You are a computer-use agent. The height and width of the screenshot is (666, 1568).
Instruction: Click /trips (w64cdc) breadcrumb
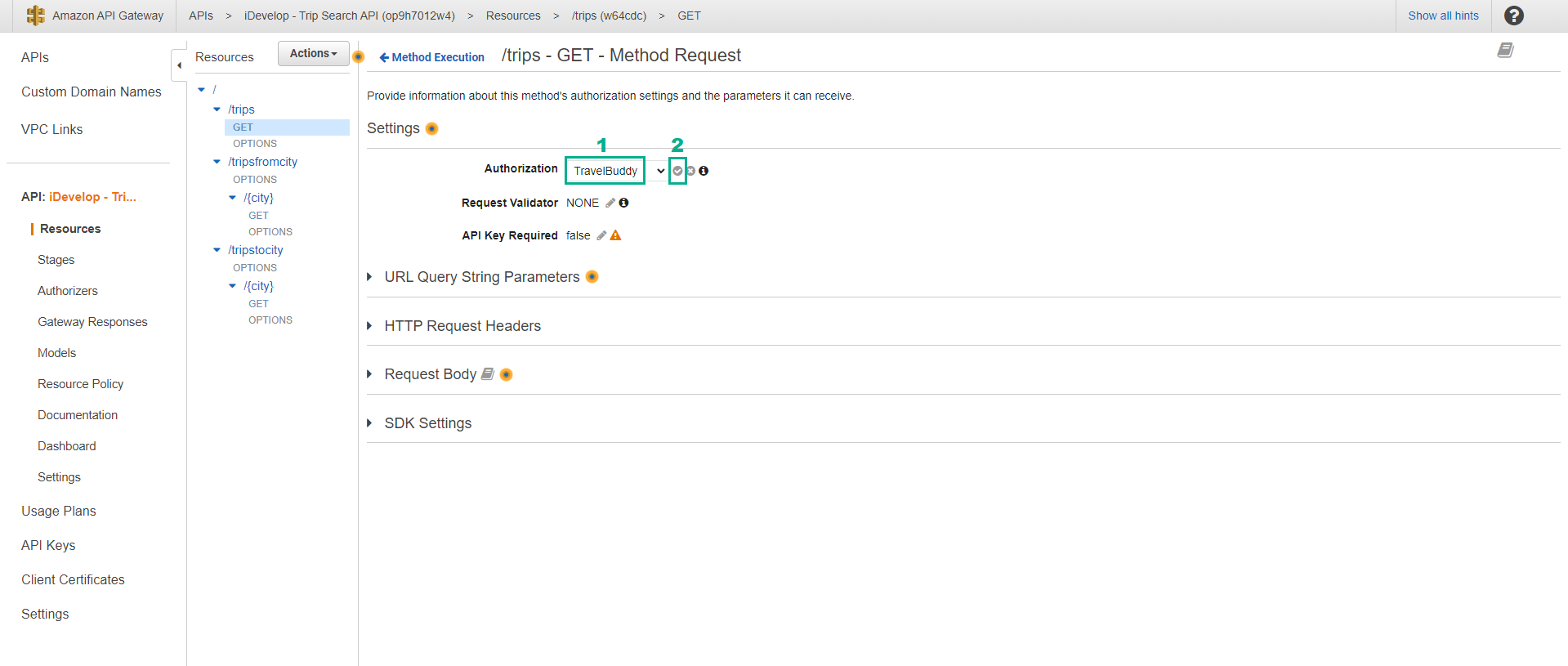coord(609,16)
